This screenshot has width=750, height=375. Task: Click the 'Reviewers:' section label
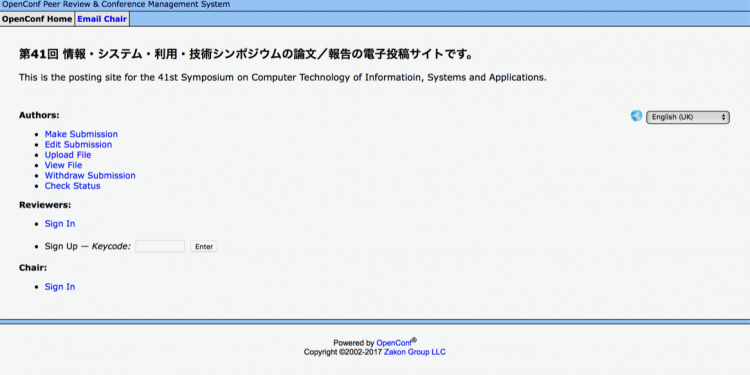45,205
